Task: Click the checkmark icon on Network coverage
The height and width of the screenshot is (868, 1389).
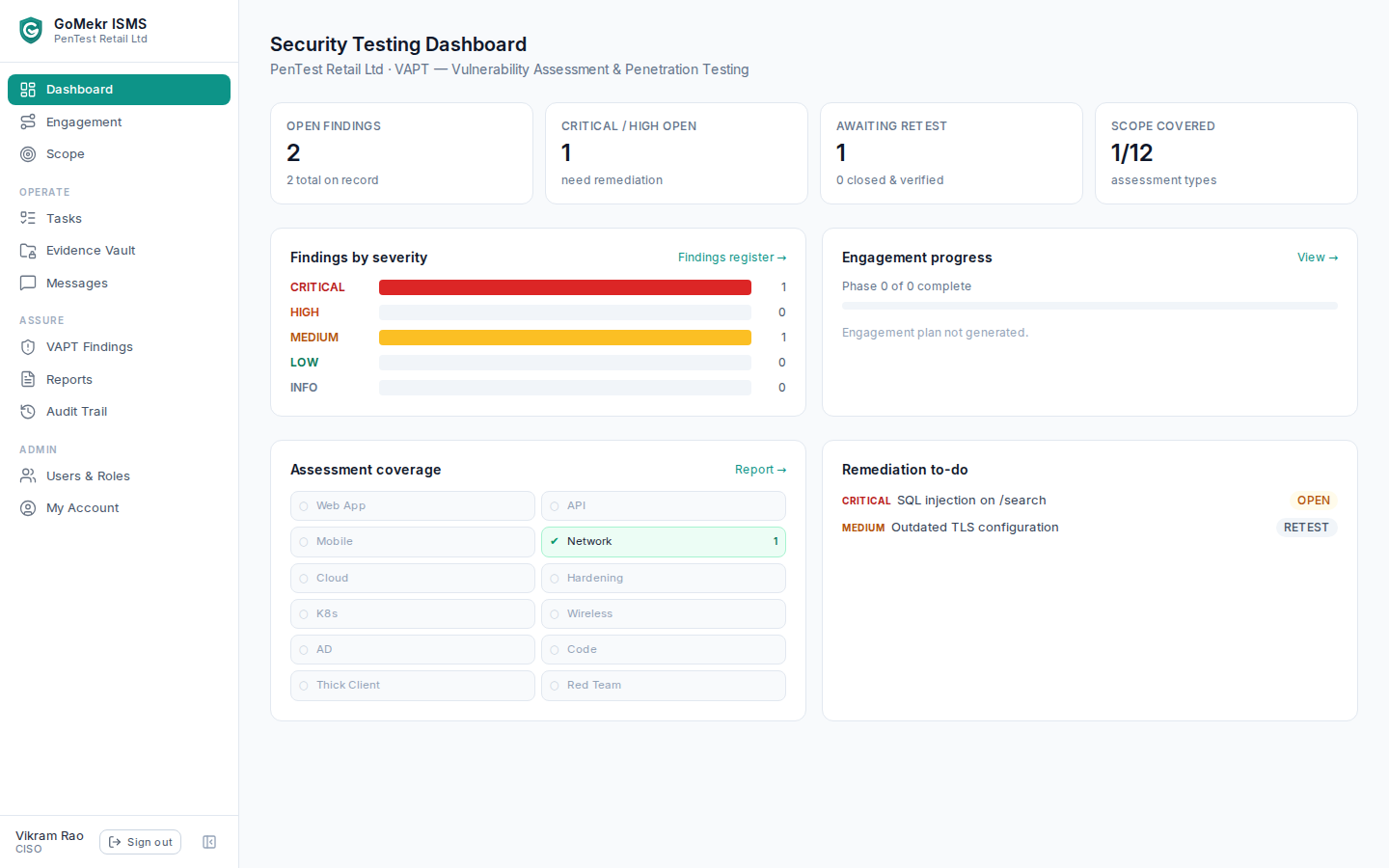Action: click(x=555, y=541)
